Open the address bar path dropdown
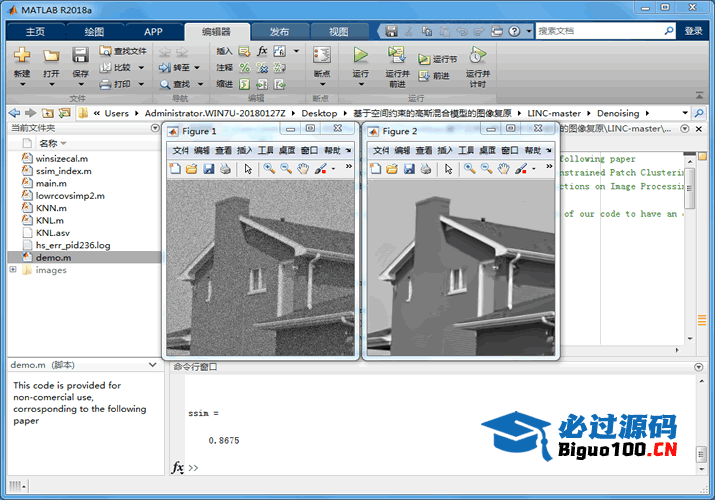715x500 pixels. [x=685, y=113]
